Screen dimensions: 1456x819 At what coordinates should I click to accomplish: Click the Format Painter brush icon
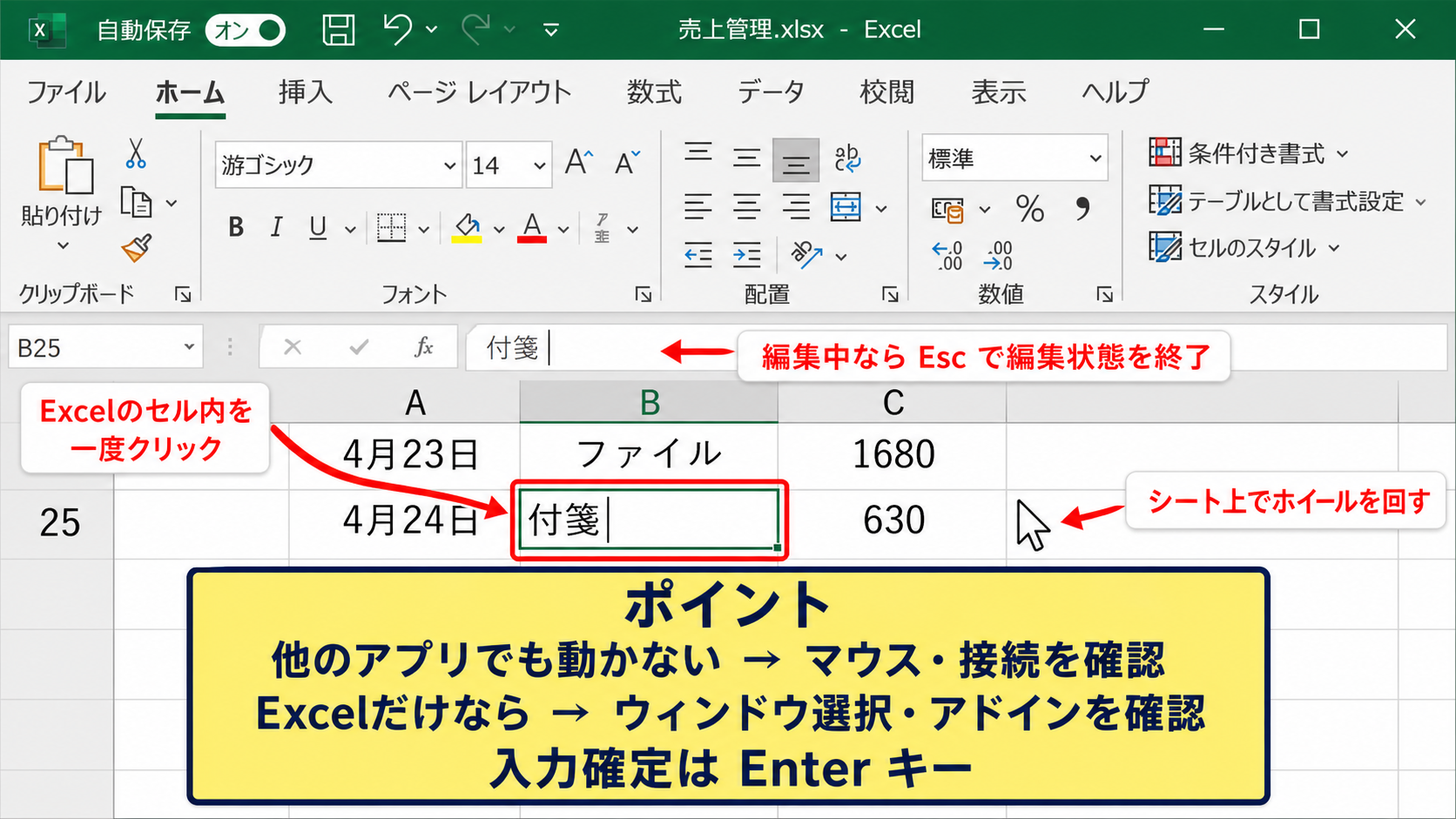click(137, 248)
